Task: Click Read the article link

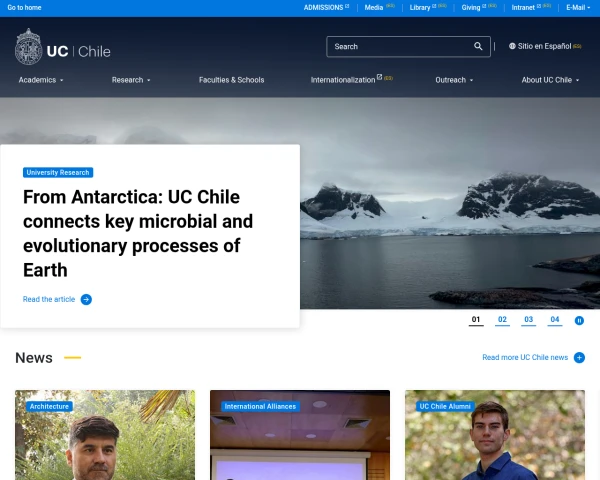Action: (49, 299)
